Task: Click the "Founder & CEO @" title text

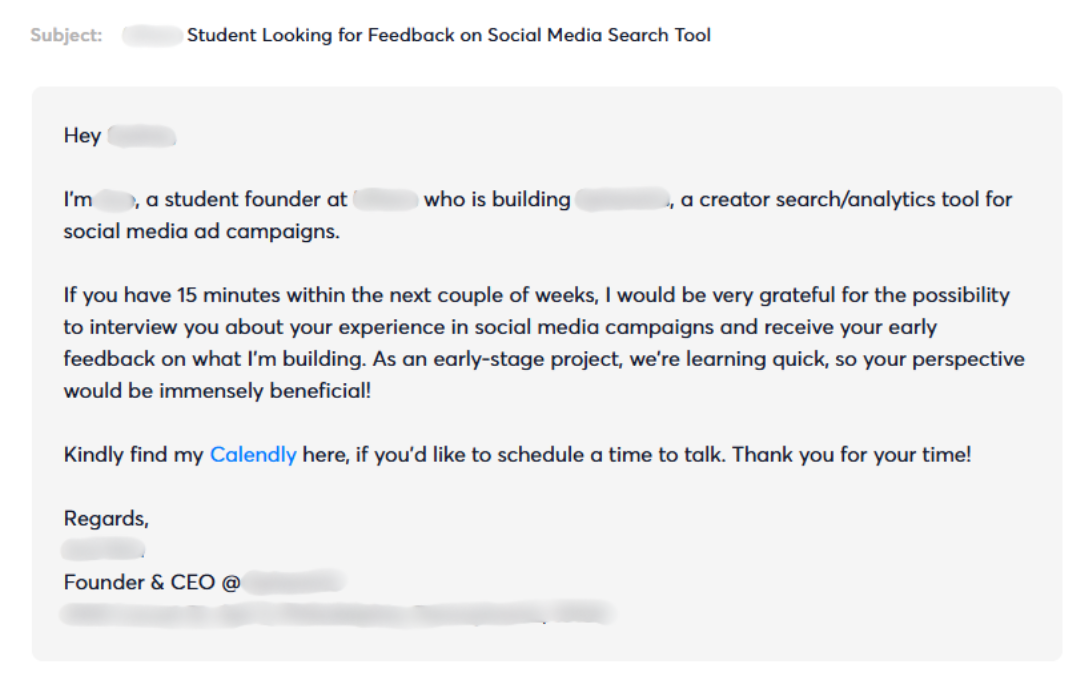Action: point(152,582)
